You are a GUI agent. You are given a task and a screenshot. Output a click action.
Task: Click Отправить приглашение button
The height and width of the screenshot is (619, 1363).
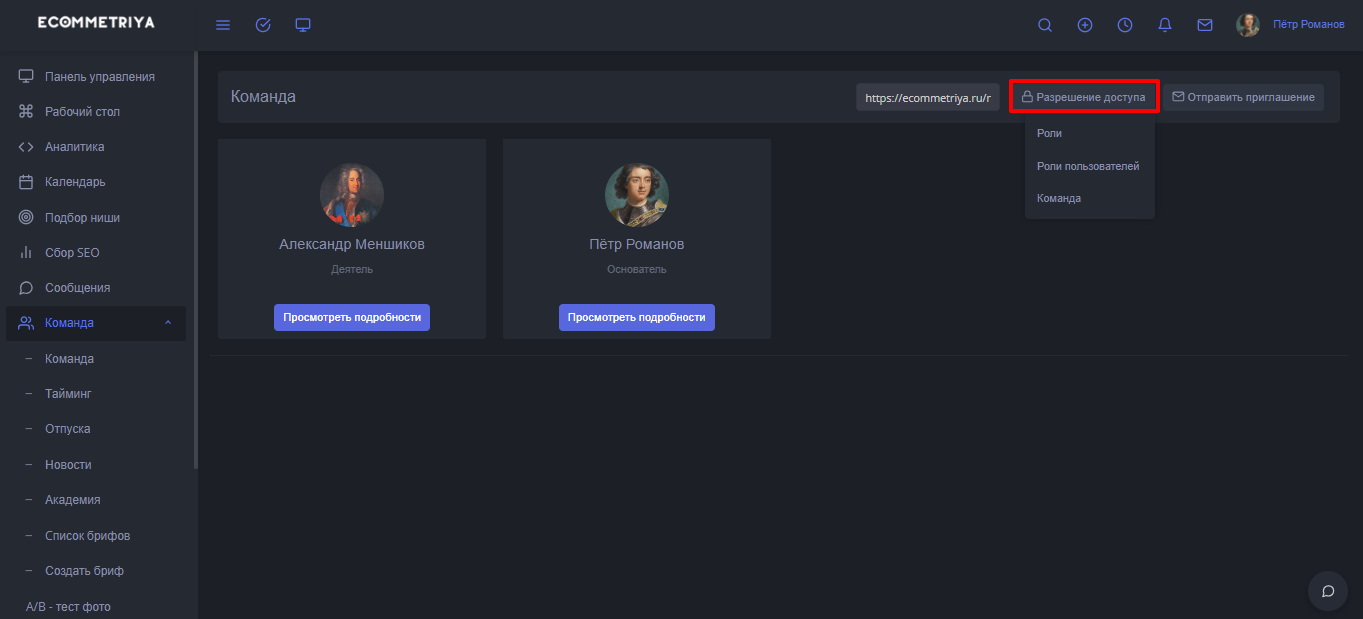coord(1243,97)
